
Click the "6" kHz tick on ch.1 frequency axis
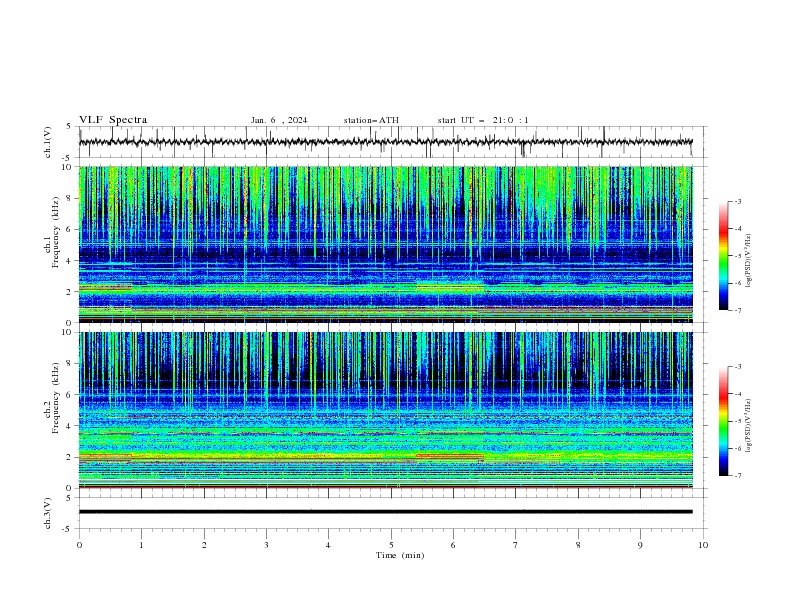click(x=70, y=229)
